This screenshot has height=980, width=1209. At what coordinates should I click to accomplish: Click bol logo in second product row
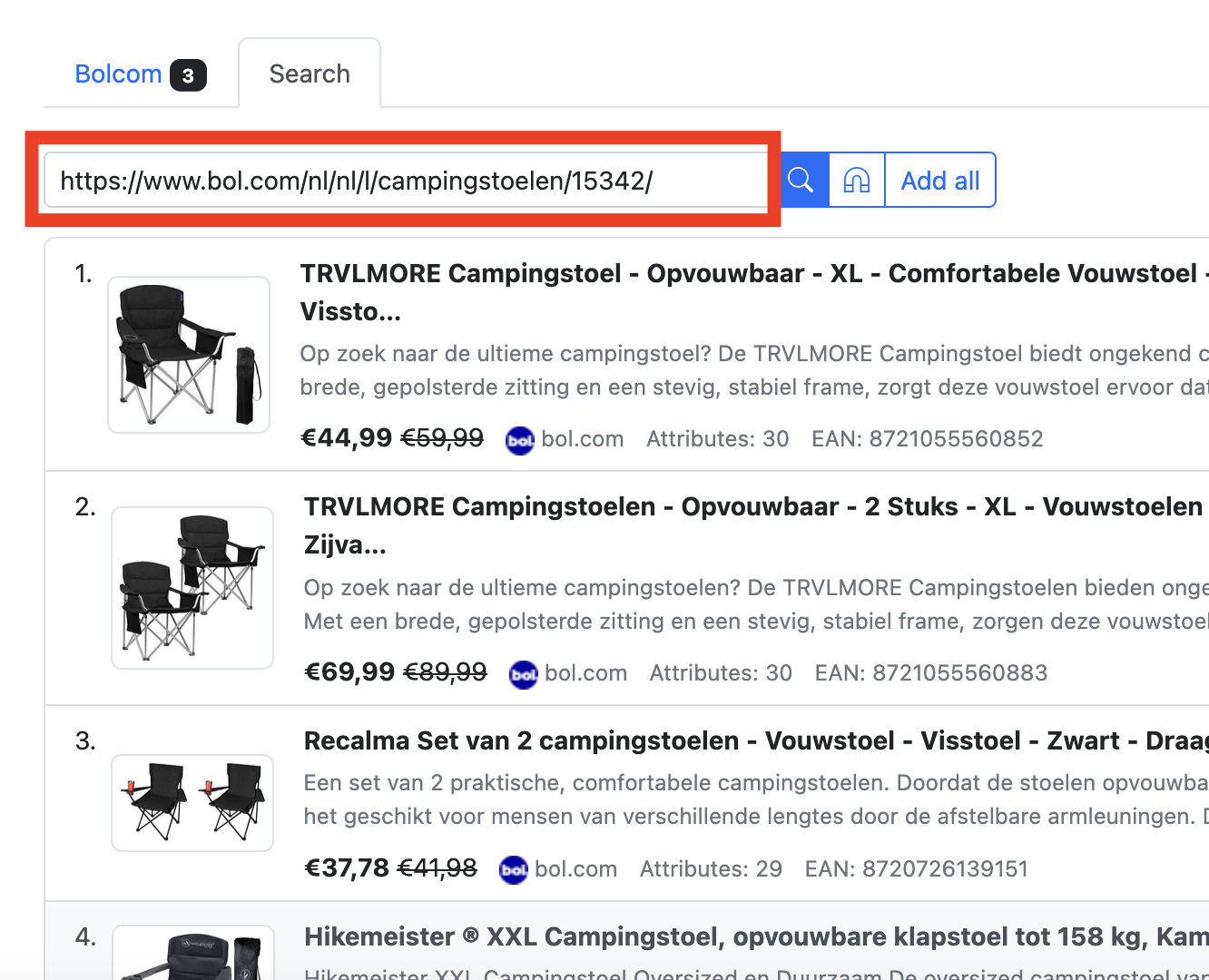(524, 674)
